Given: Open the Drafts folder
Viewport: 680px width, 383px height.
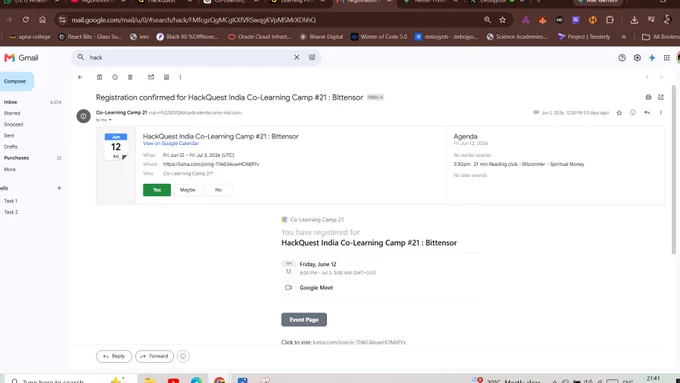Looking at the screenshot, I should click(x=11, y=147).
